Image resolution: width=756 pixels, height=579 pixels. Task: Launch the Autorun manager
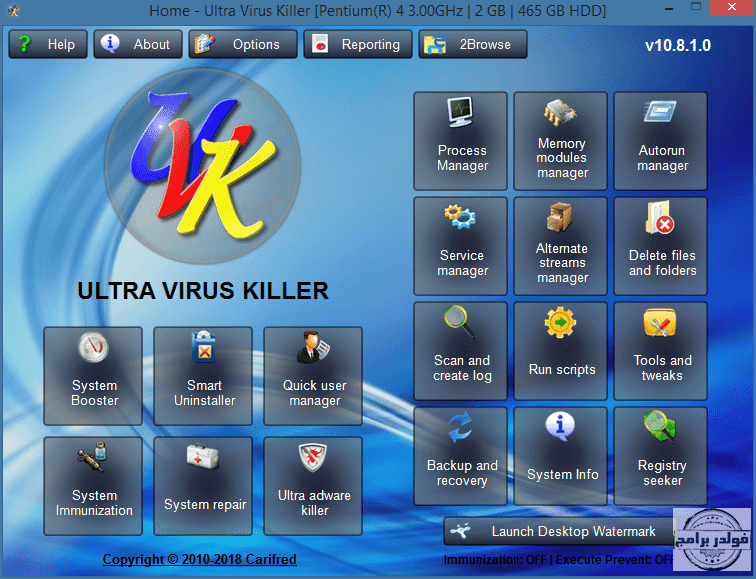661,141
